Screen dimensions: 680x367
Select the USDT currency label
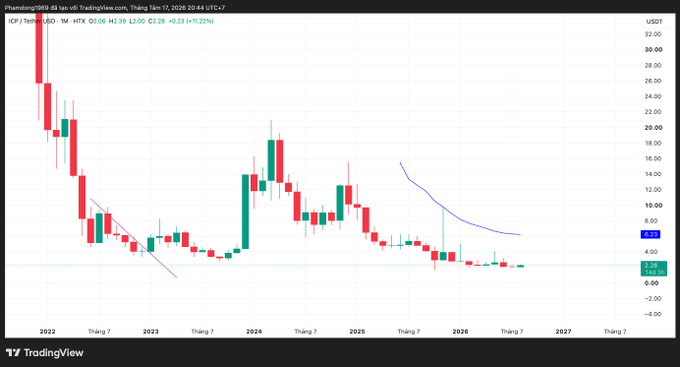pyautogui.click(x=654, y=21)
